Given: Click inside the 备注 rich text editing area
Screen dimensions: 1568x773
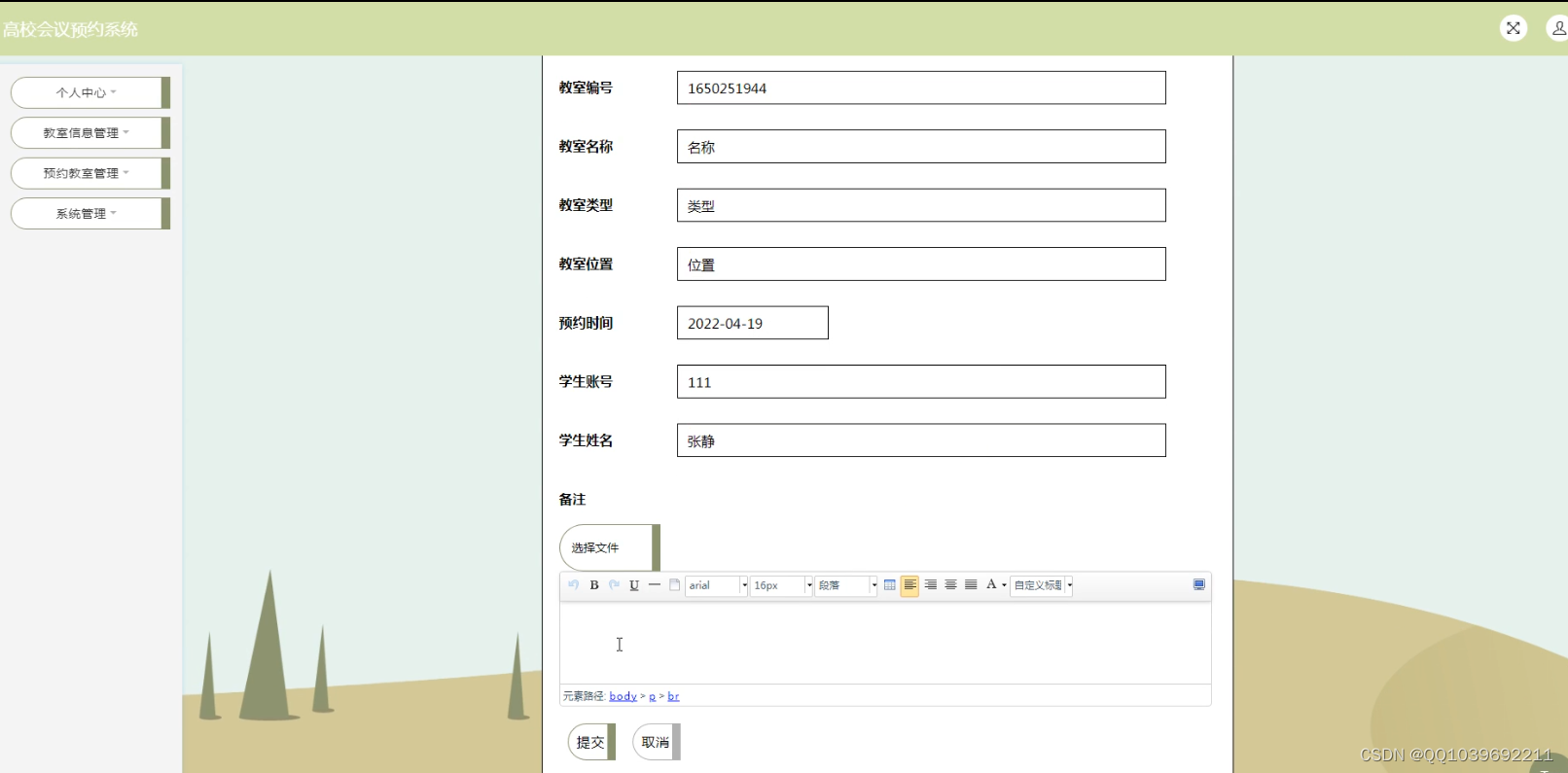Looking at the screenshot, I should (x=885, y=643).
